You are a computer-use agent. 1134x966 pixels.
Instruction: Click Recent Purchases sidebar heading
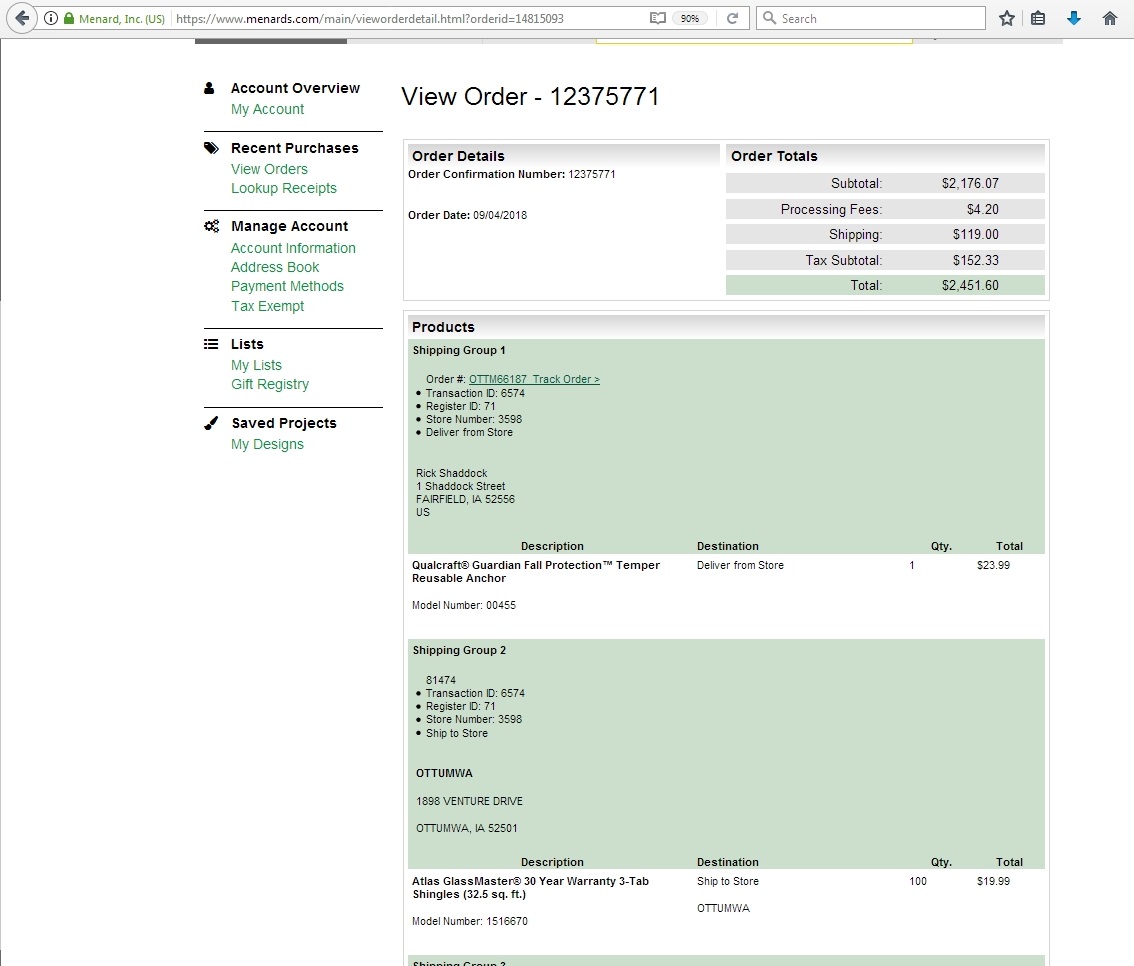click(x=294, y=148)
